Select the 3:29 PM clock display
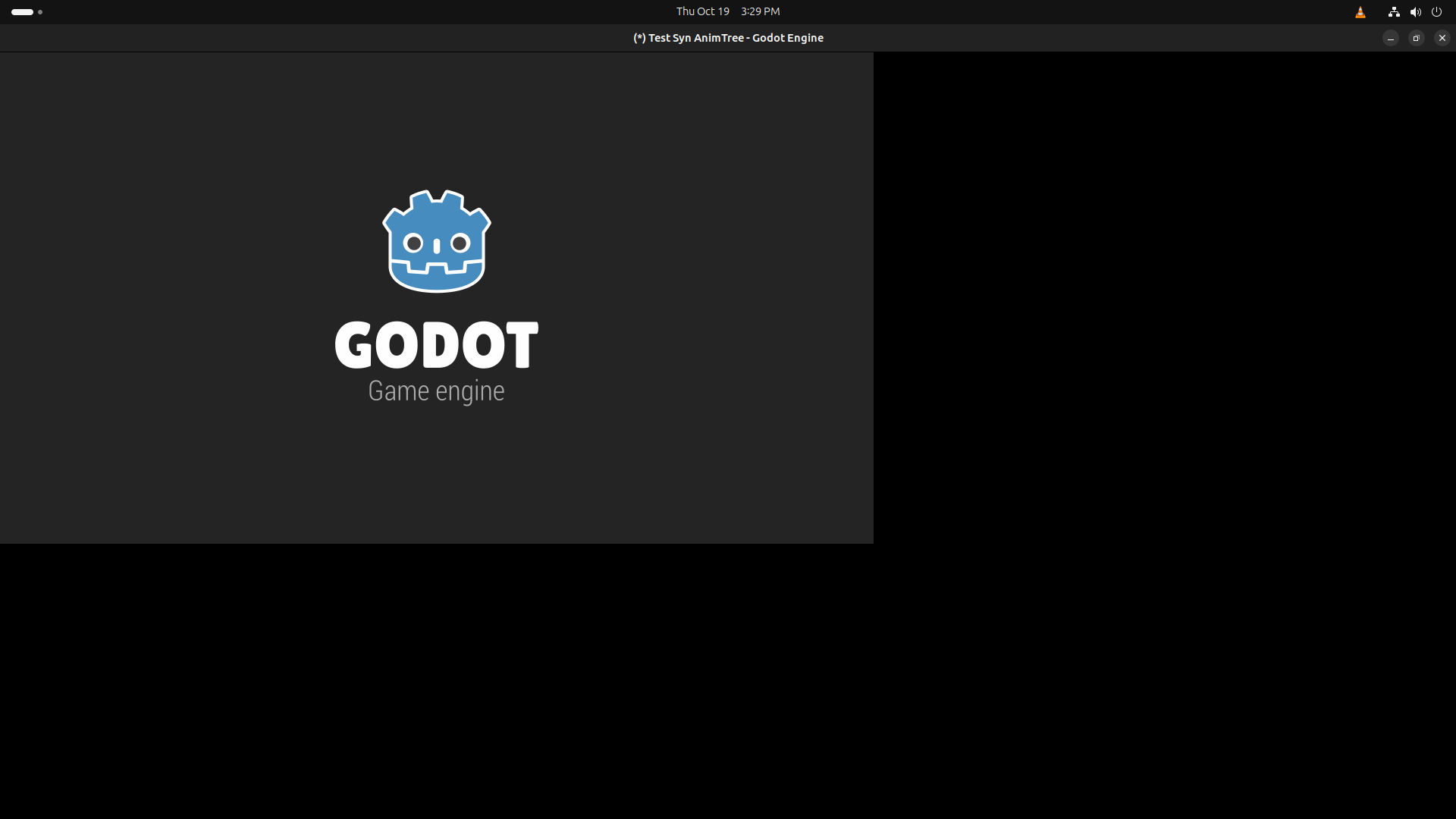The width and height of the screenshot is (1456, 819). coord(760,11)
